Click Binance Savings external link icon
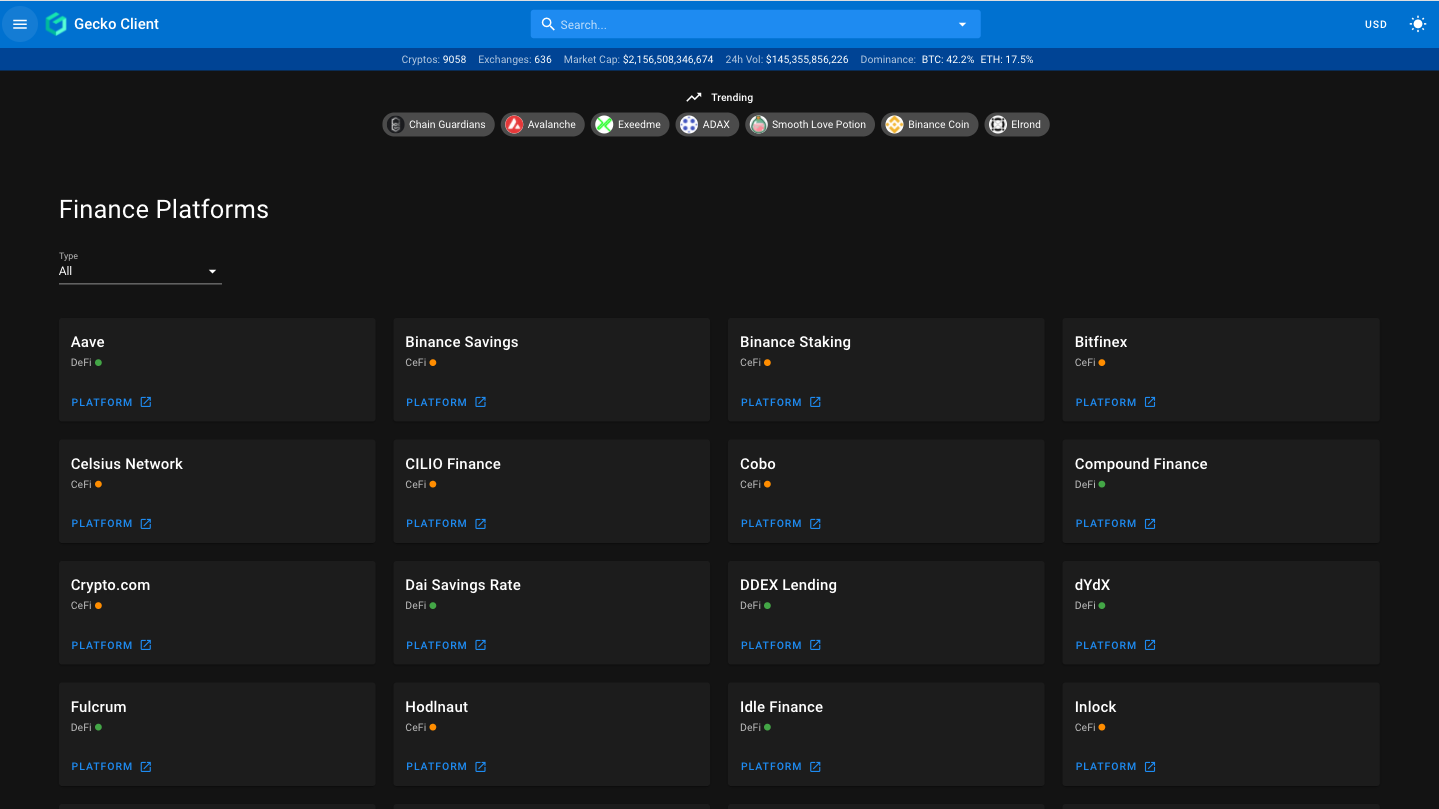The height and width of the screenshot is (809, 1439). coord(480,402)
